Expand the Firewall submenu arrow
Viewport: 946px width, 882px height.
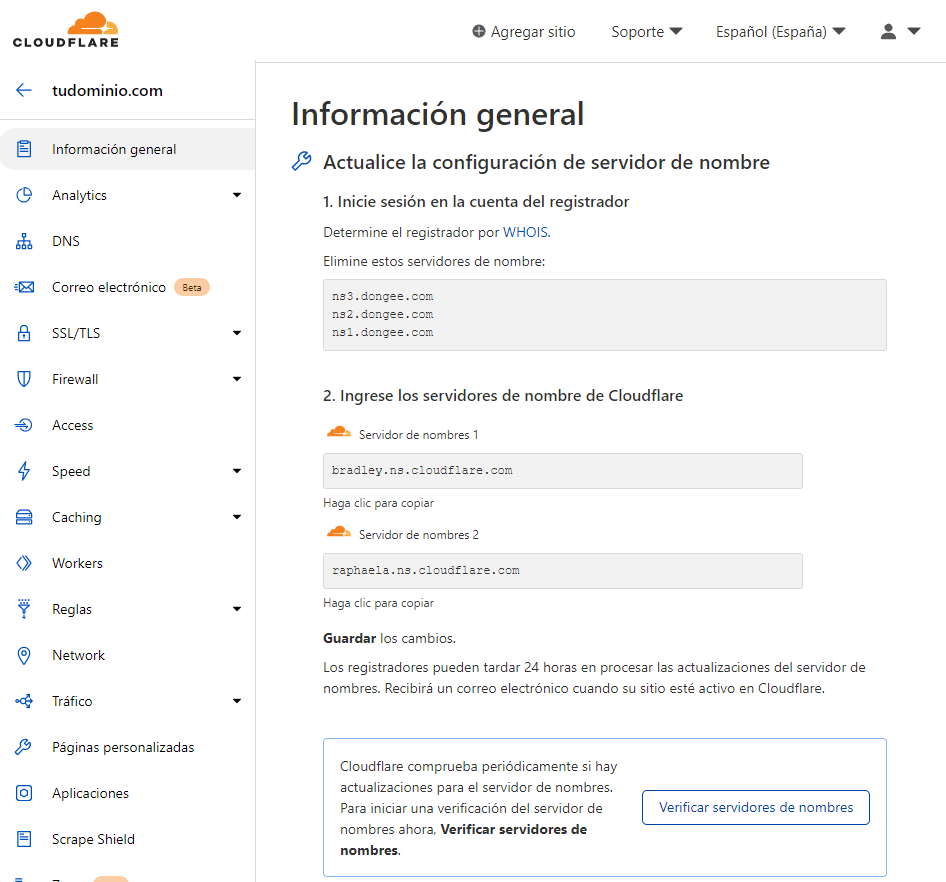[x=237, y=379]
